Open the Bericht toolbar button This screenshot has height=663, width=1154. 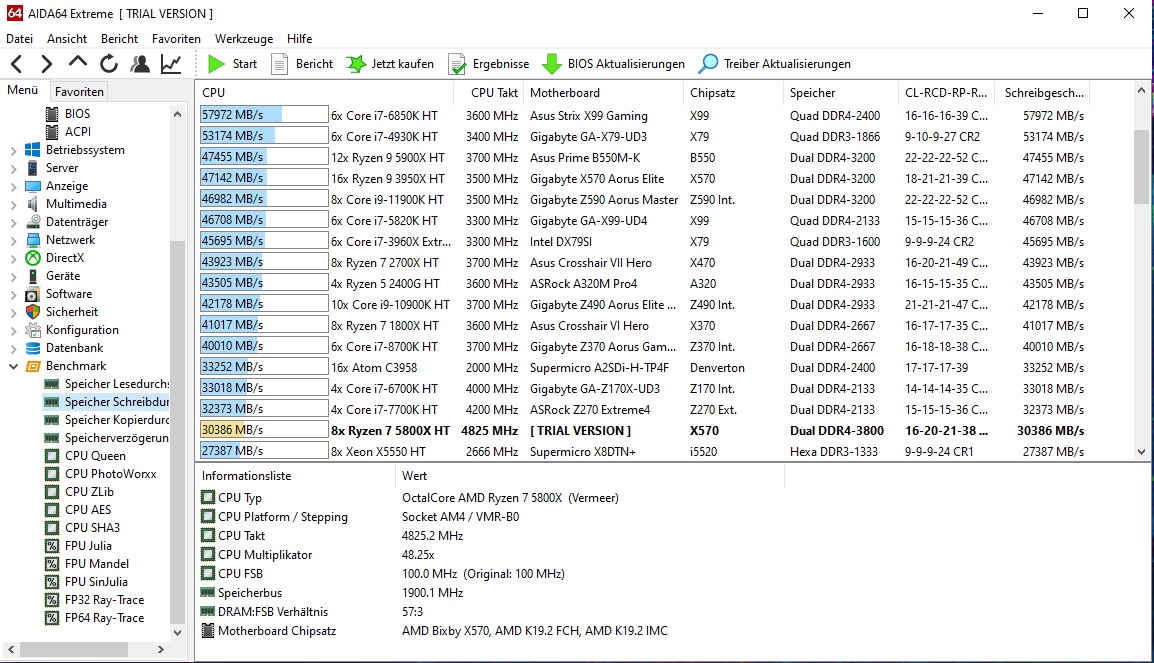[302, 64]
